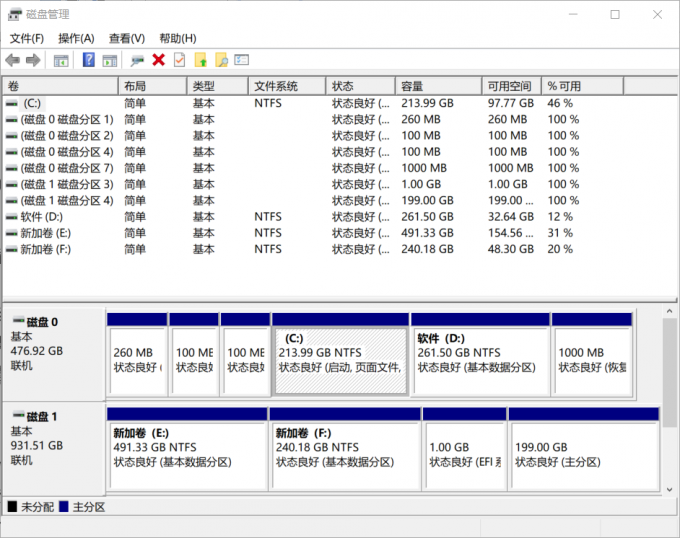
Task: Sort by the 类型 column header
Action: pyautogui.click(x=218, y=86)
